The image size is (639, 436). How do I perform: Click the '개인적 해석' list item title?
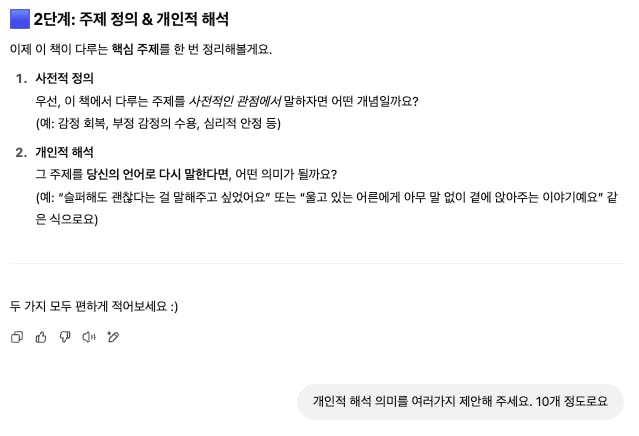click(64, 152)
